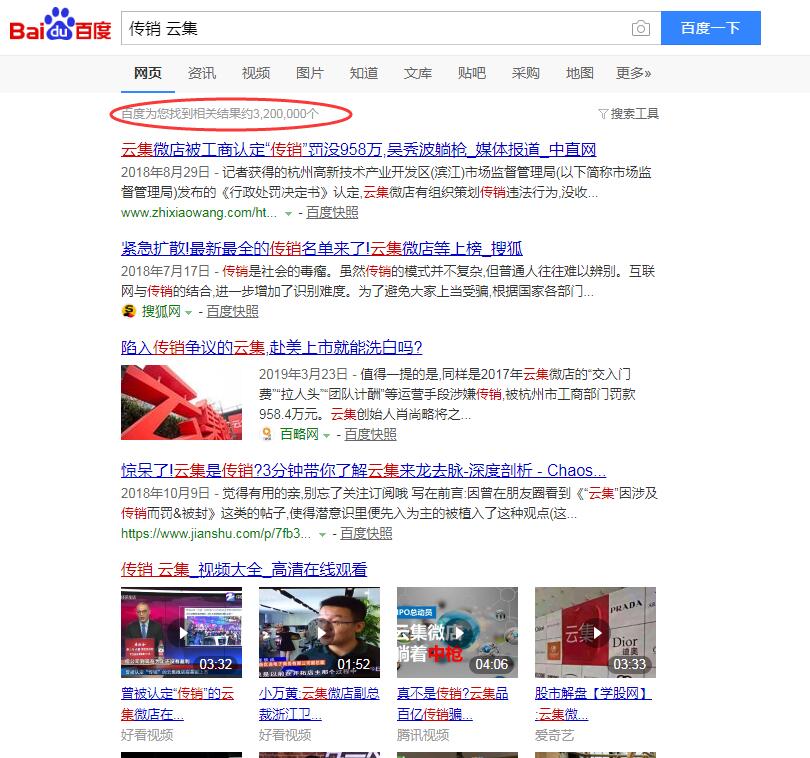810x758 pixels.
Task: Click the date 2018年7月17日
Action: coord(165,271)
